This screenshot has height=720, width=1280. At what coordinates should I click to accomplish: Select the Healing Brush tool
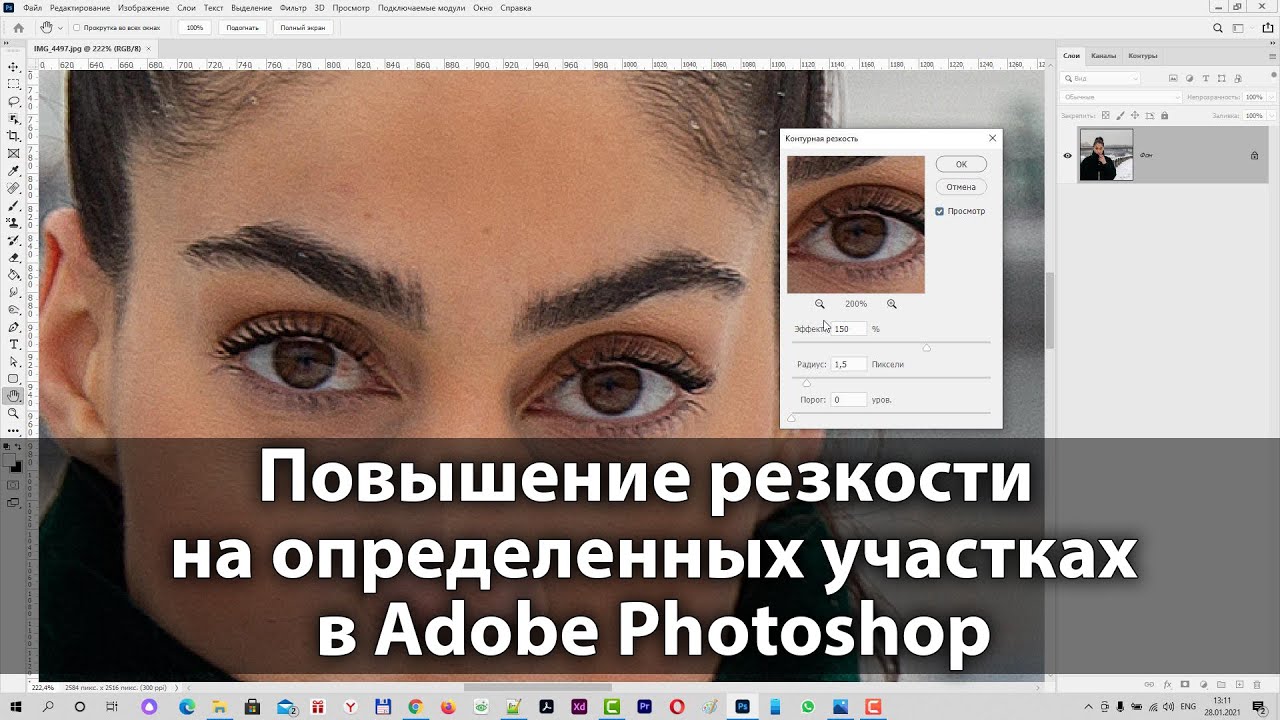[13, 188]
